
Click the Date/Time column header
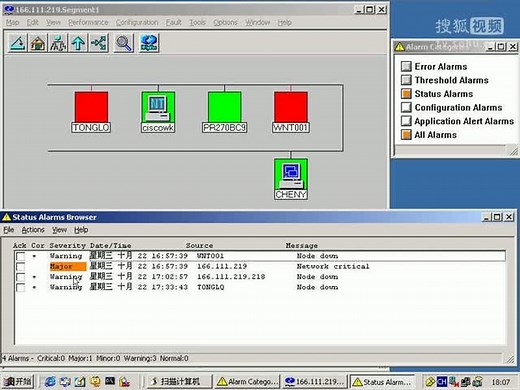(x=110, y=245)
